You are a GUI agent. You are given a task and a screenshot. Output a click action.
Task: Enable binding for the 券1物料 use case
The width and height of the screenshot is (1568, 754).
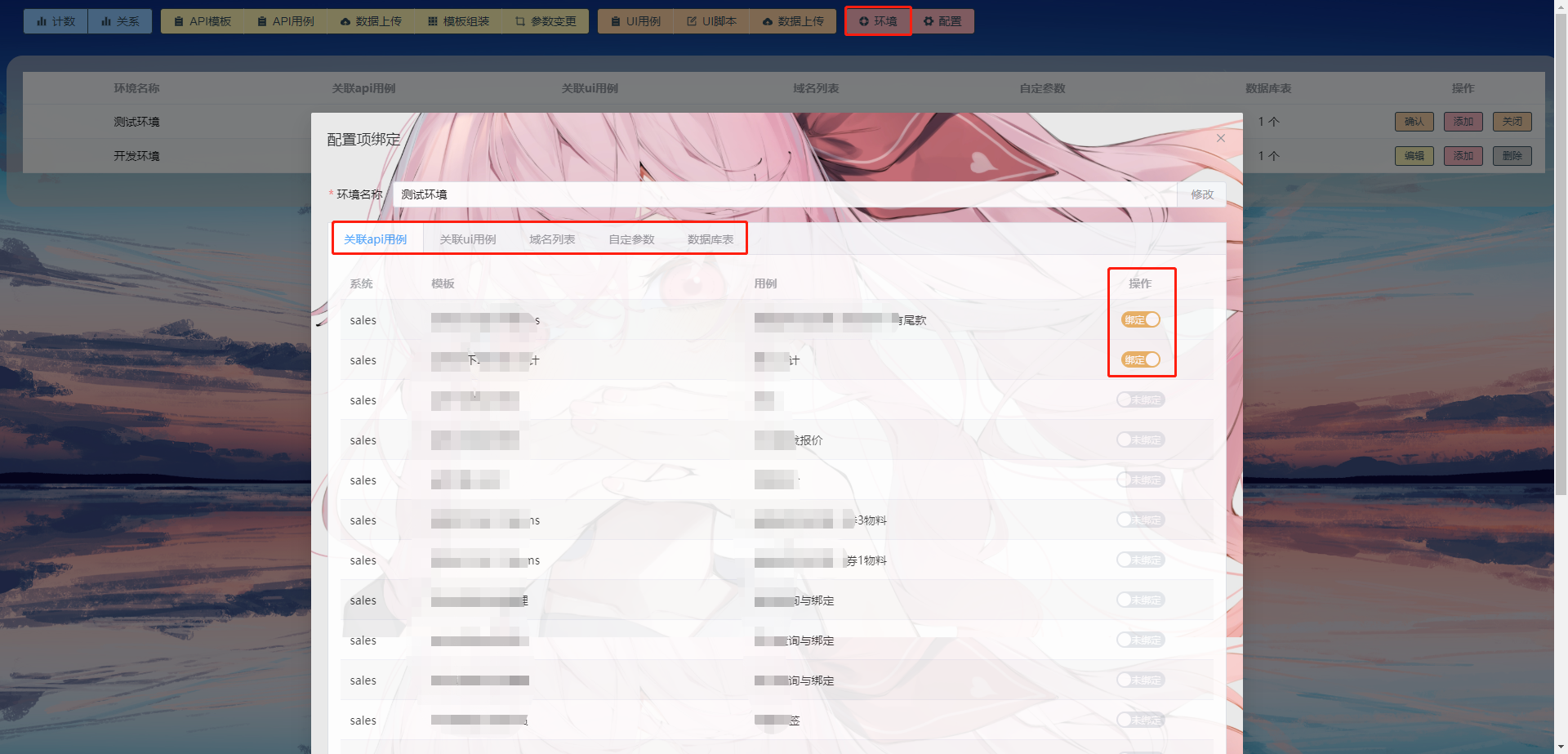(1140, 560)
